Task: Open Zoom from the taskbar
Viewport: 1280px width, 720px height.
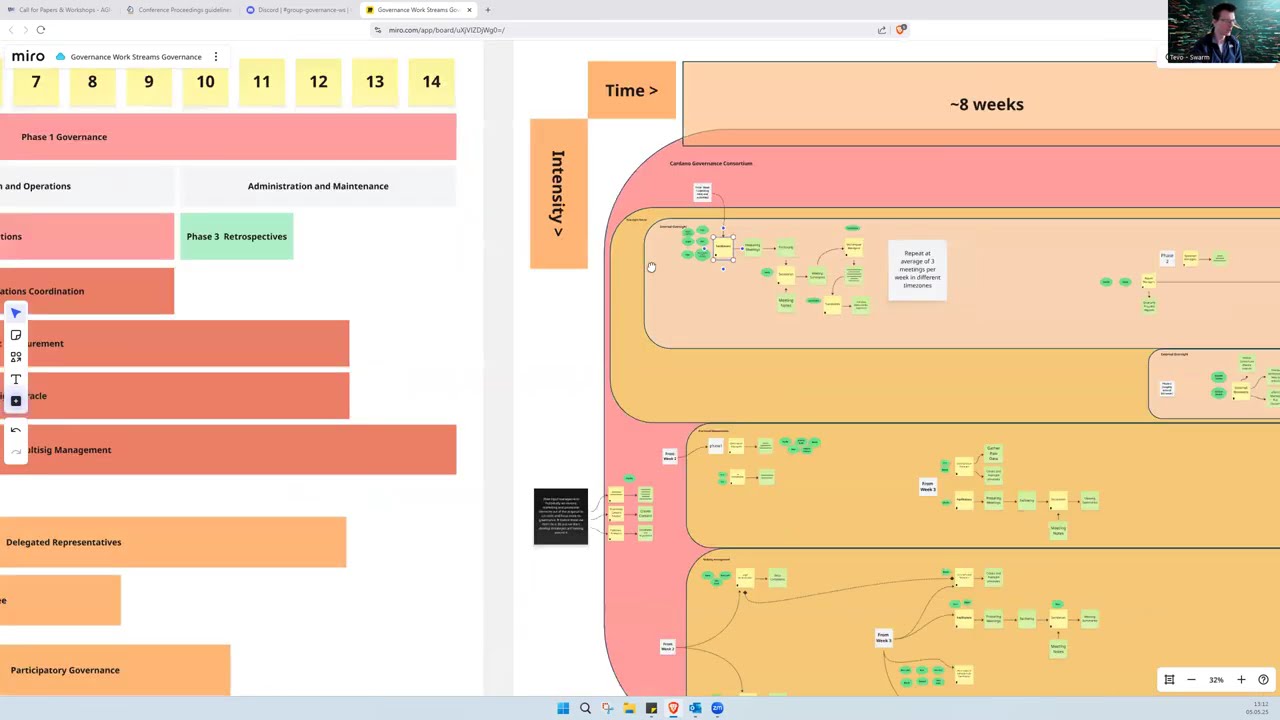Action: (x=717, y=708)
